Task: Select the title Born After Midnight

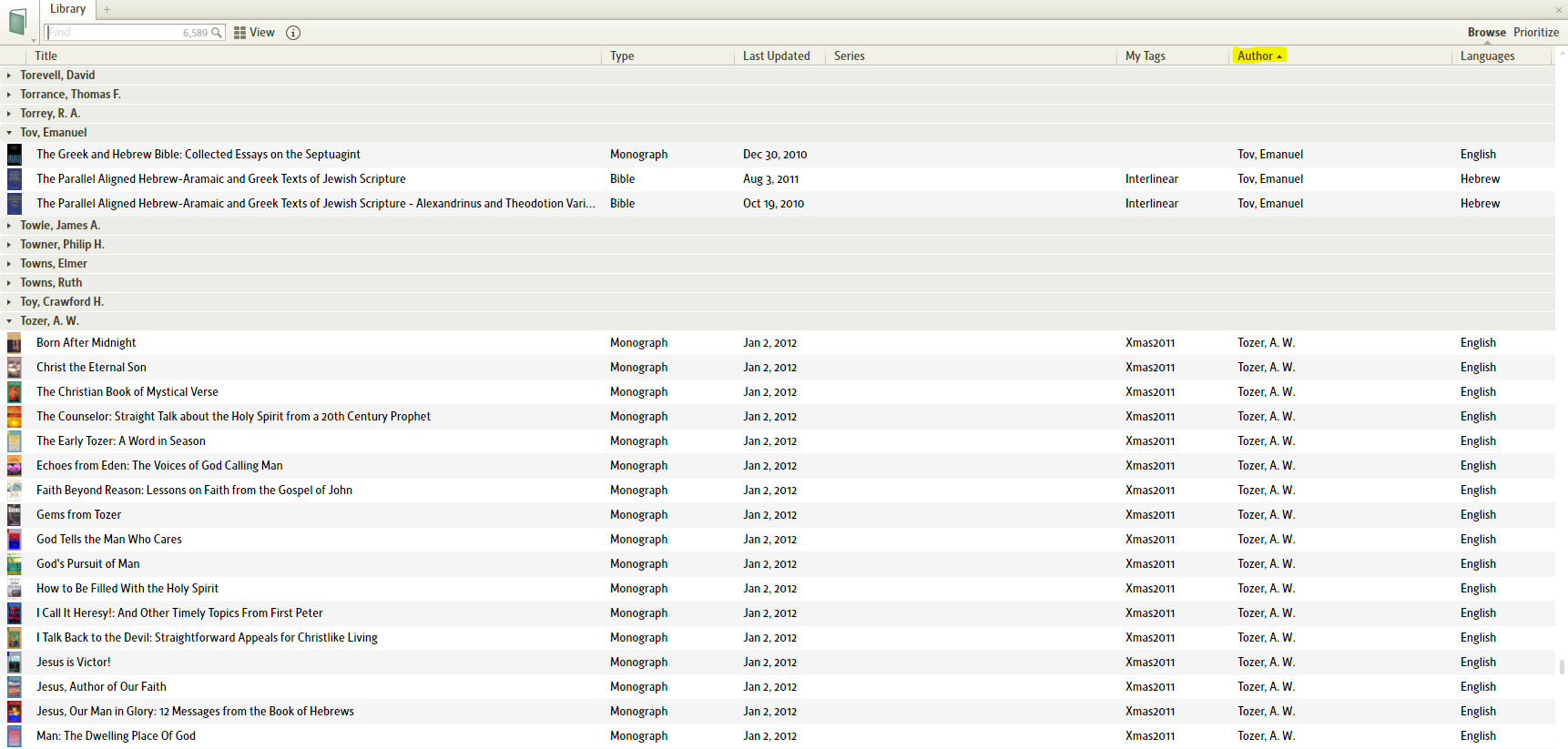Action: pyautogui.click(x=87, y=343)
